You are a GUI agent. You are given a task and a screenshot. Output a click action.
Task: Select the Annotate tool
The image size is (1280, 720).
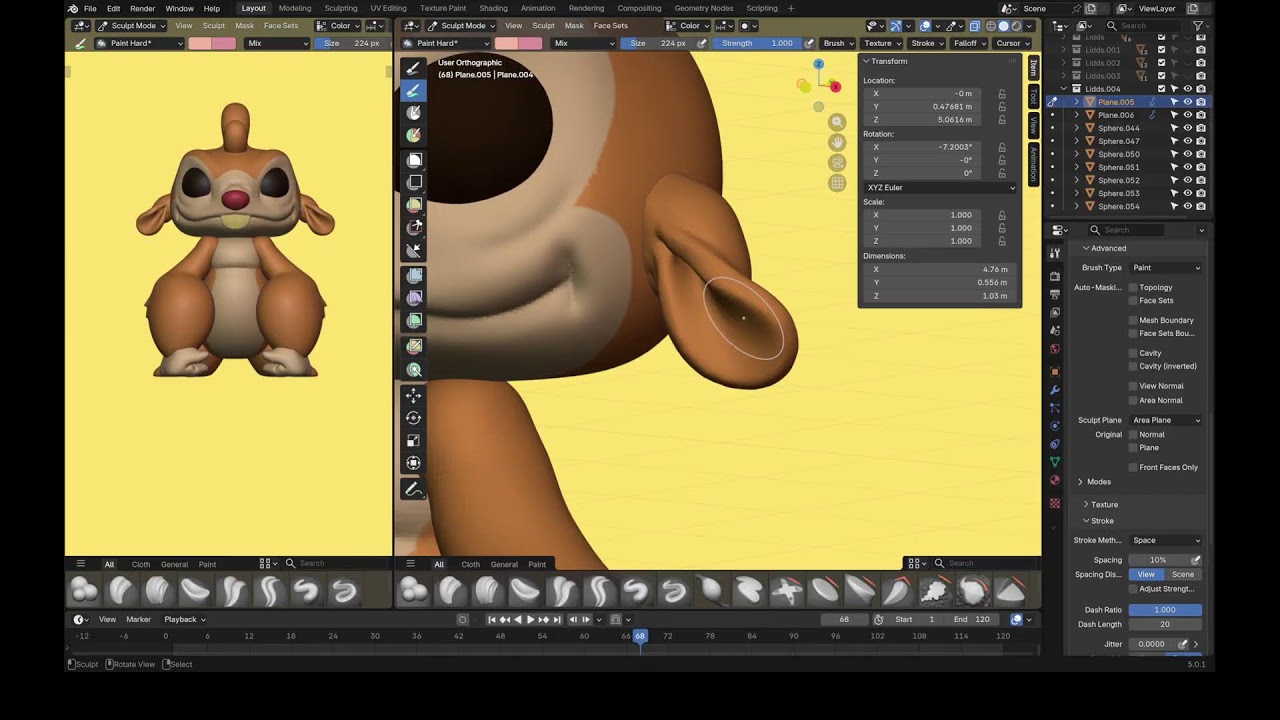(x=413, y=489)
